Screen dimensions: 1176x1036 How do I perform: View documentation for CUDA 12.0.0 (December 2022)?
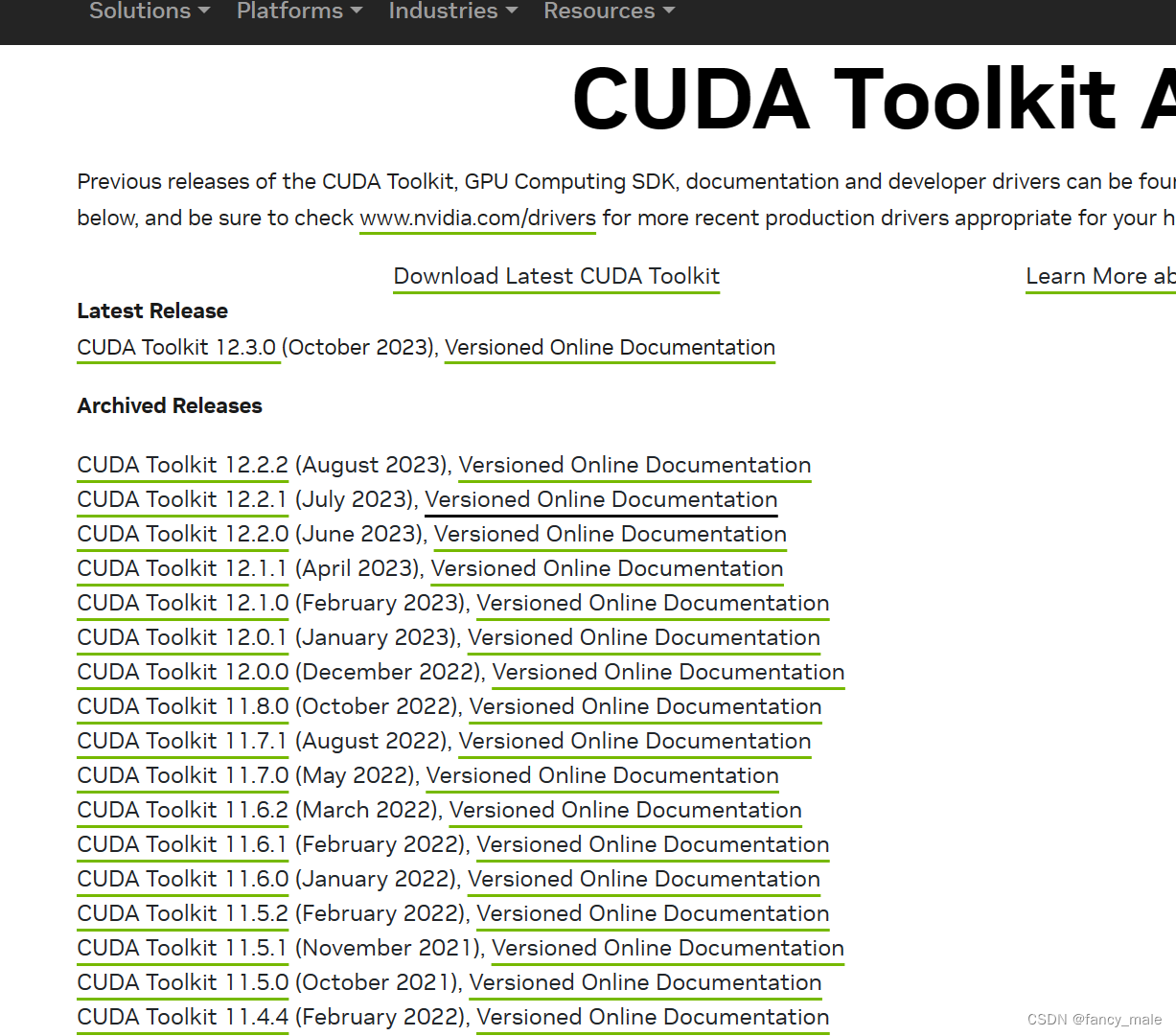pos(668,673)
